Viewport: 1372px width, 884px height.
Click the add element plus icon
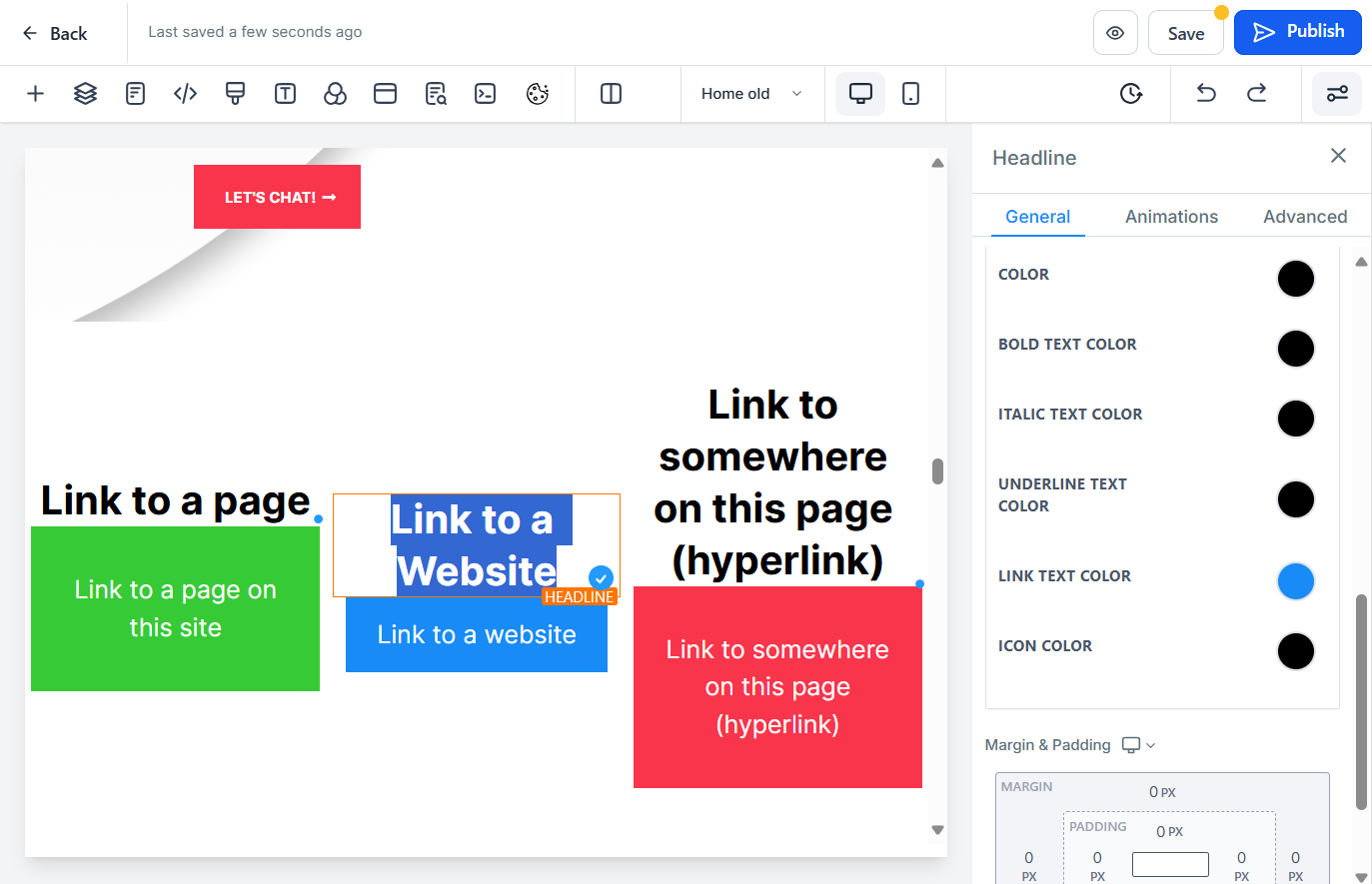point(35,94)
